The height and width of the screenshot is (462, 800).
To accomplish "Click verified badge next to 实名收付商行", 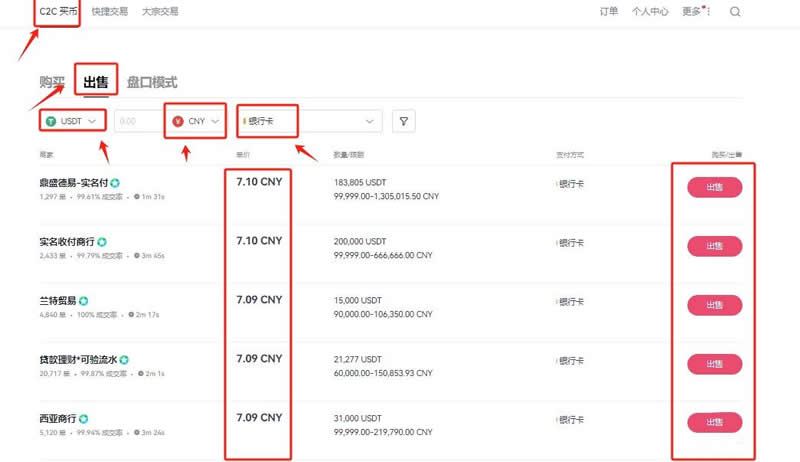I will point(102,242).
